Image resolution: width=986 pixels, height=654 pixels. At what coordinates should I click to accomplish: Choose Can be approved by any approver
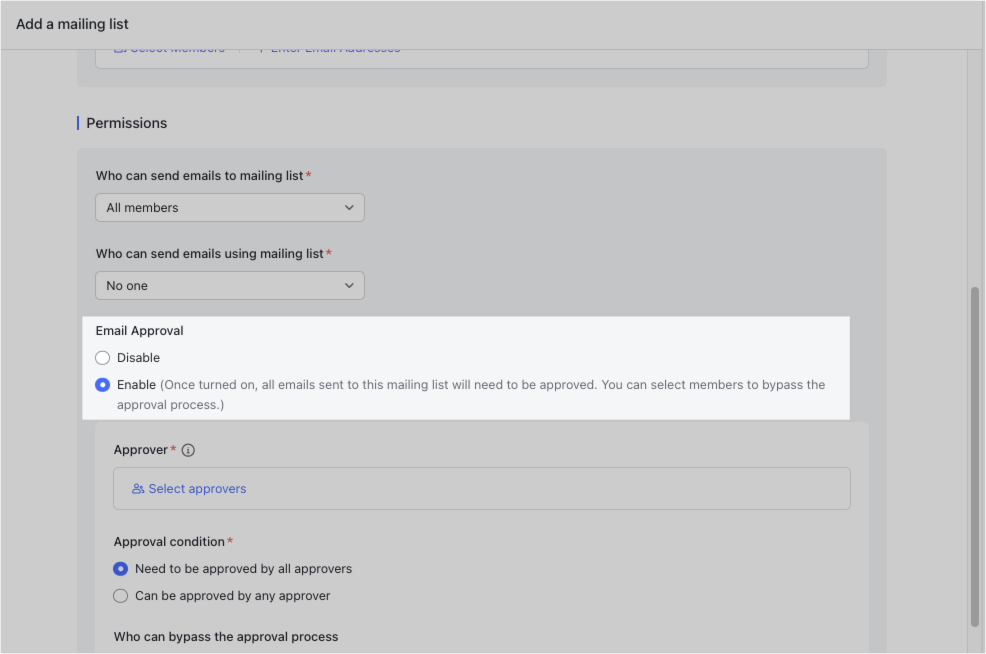(121, 595)
